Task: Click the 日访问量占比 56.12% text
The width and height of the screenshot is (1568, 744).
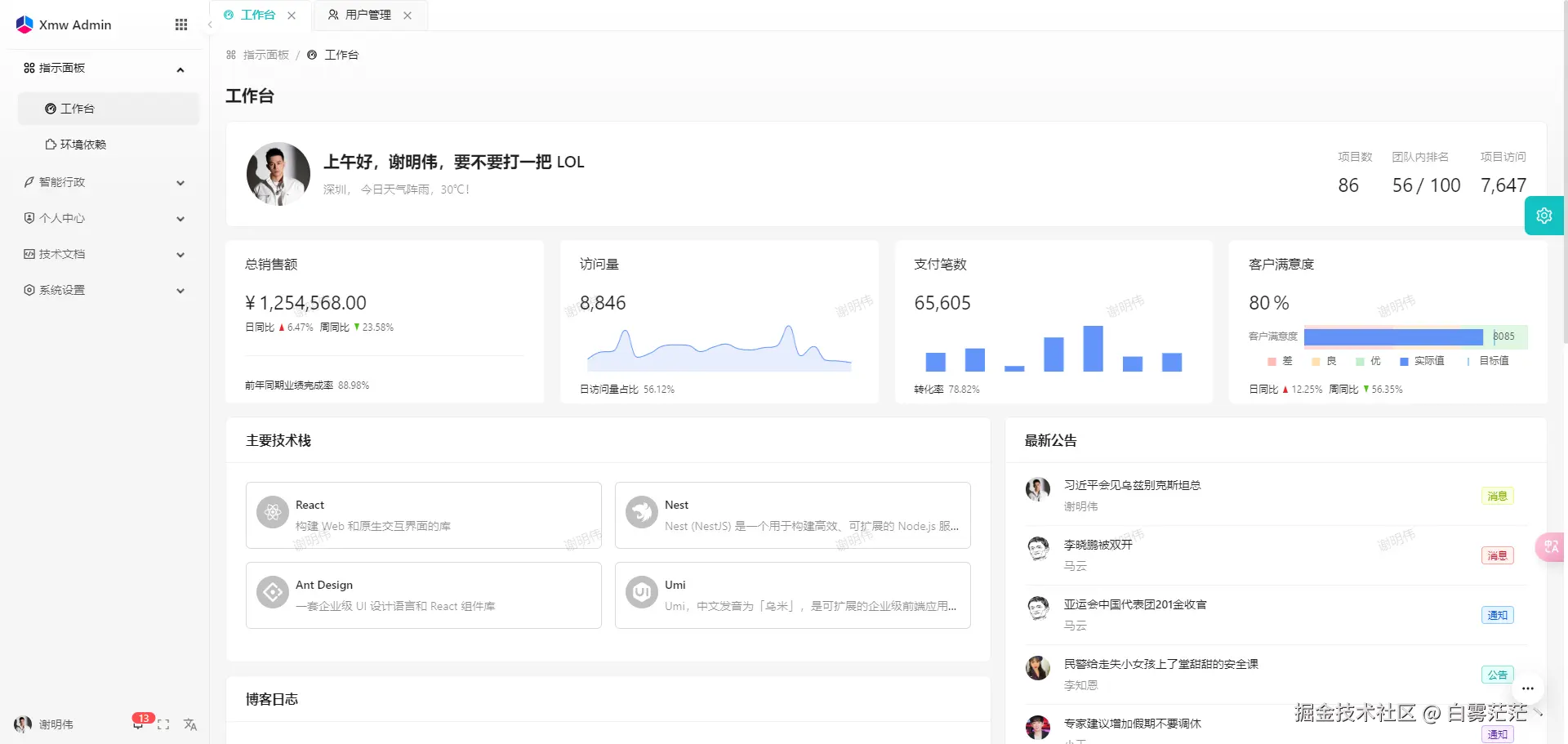Action: (x=627, y=390)
